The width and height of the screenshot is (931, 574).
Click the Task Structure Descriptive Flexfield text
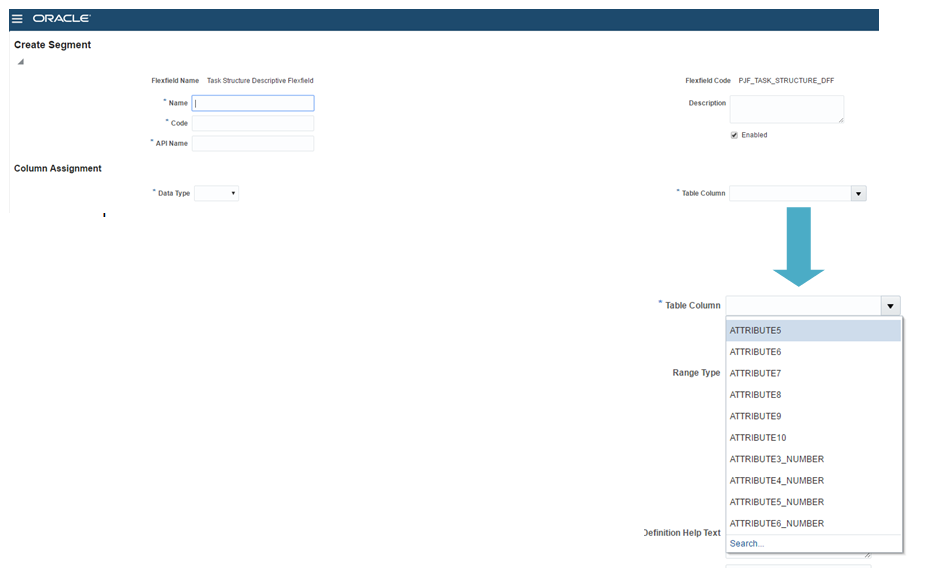(260, 81)
